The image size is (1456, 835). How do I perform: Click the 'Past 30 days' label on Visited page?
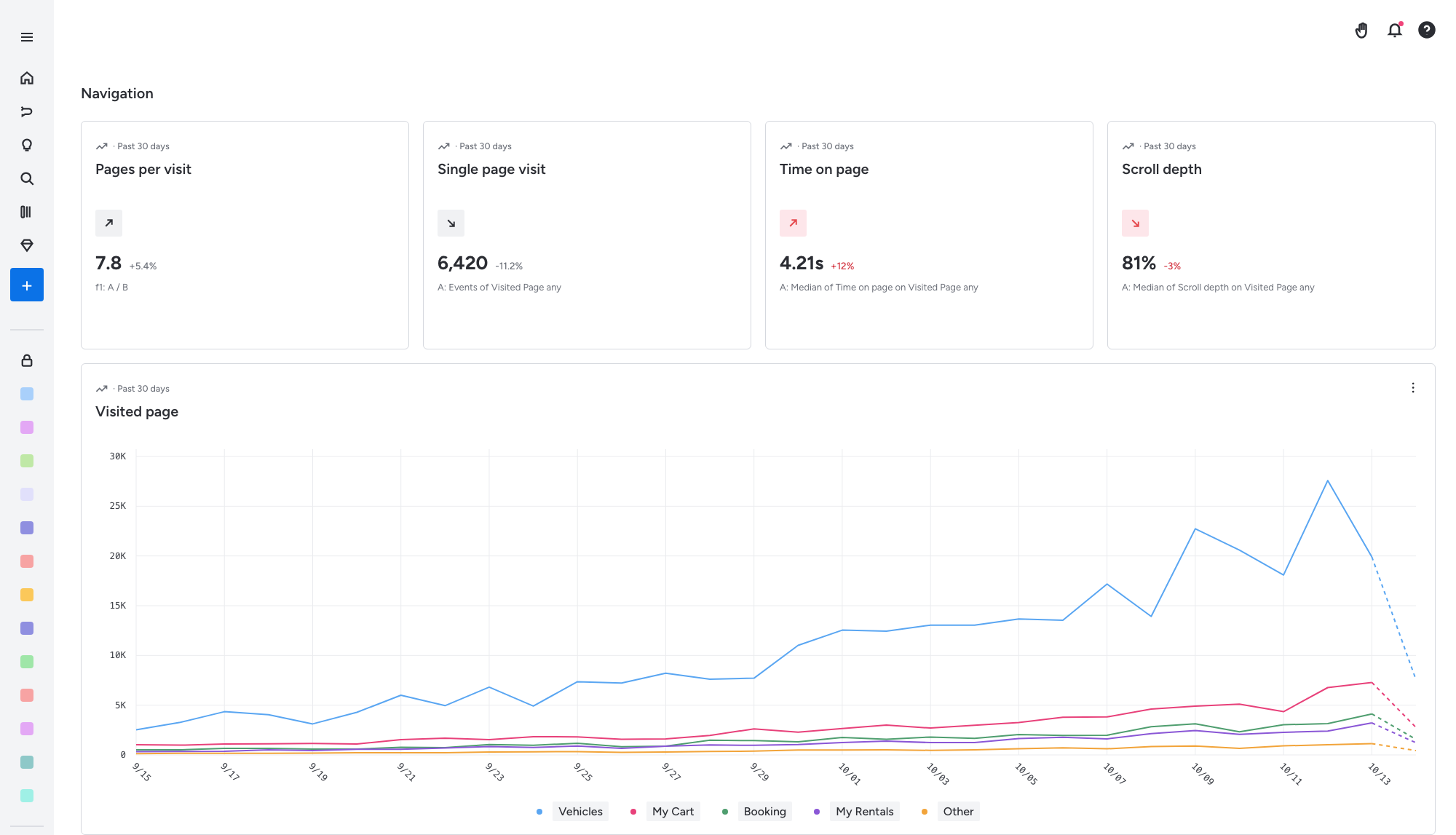[143, 389]
